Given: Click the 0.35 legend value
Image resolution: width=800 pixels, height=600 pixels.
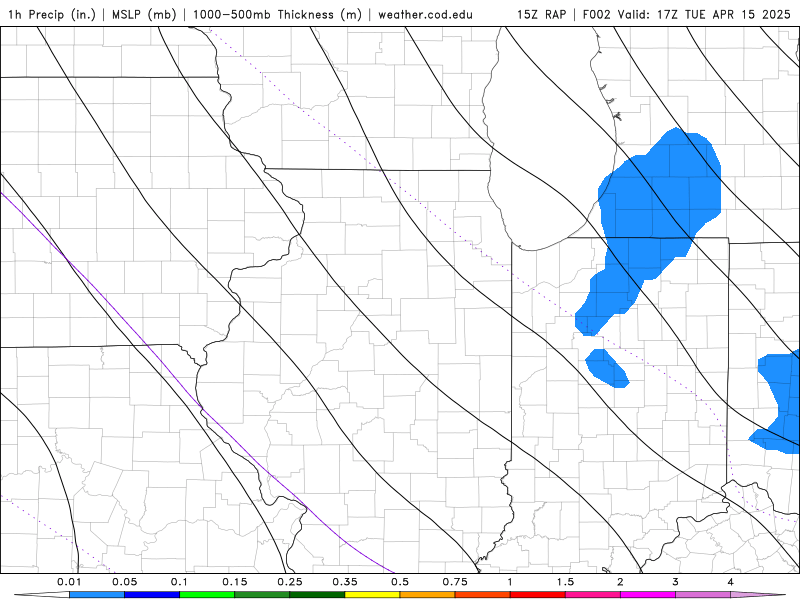Looking at the screenshot, I should click(x=345, y=582).
